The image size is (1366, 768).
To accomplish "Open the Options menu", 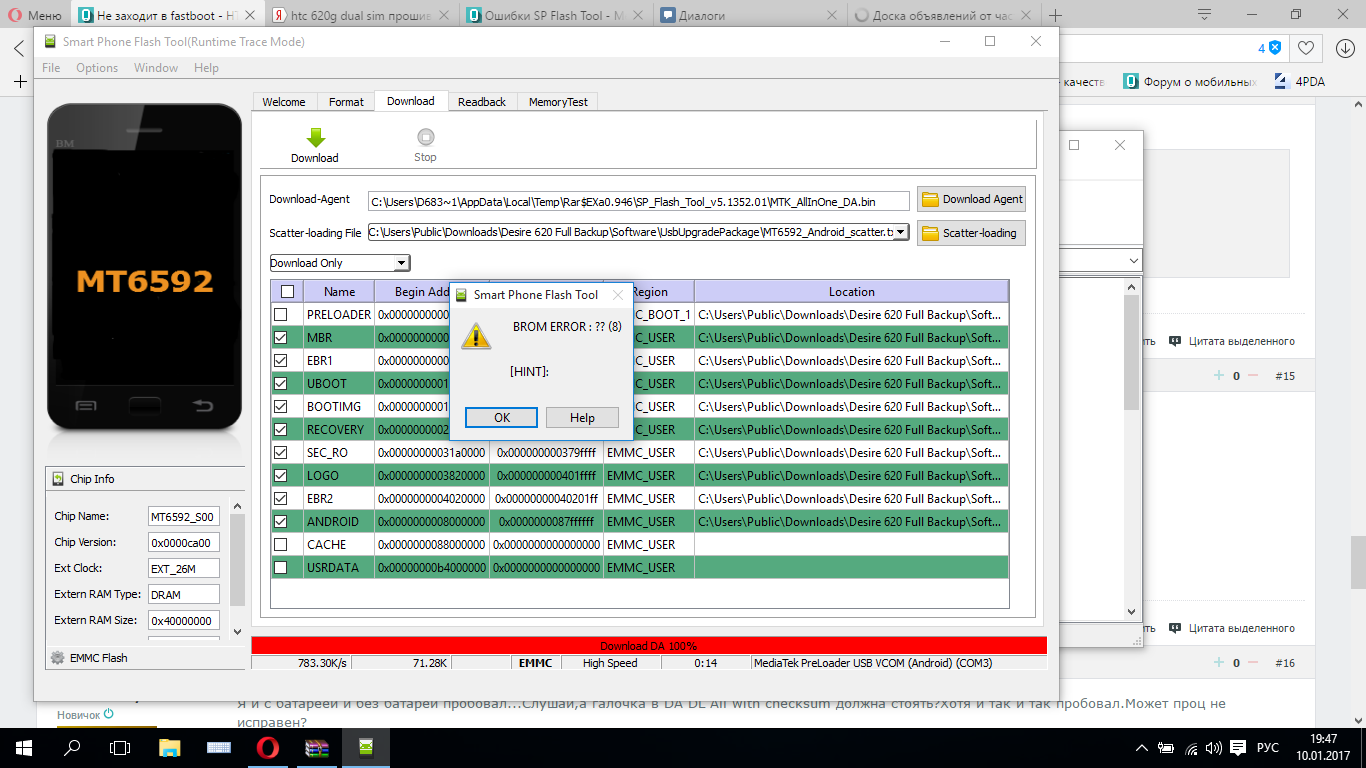I will coord(97,68).
